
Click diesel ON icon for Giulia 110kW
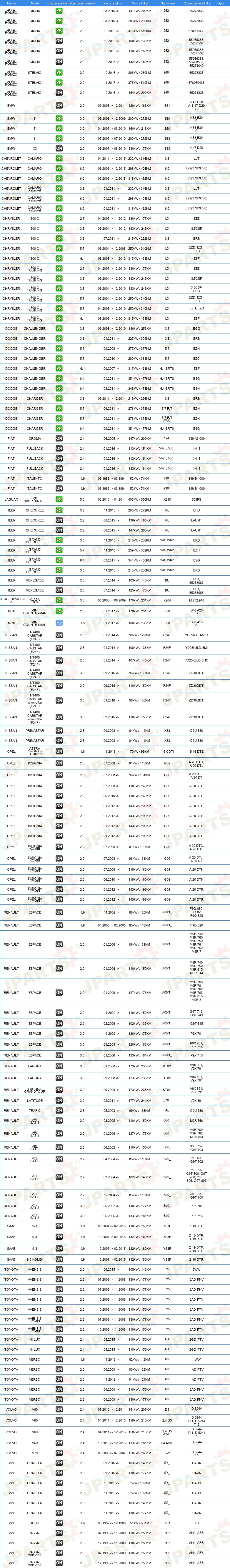[59, 51]
